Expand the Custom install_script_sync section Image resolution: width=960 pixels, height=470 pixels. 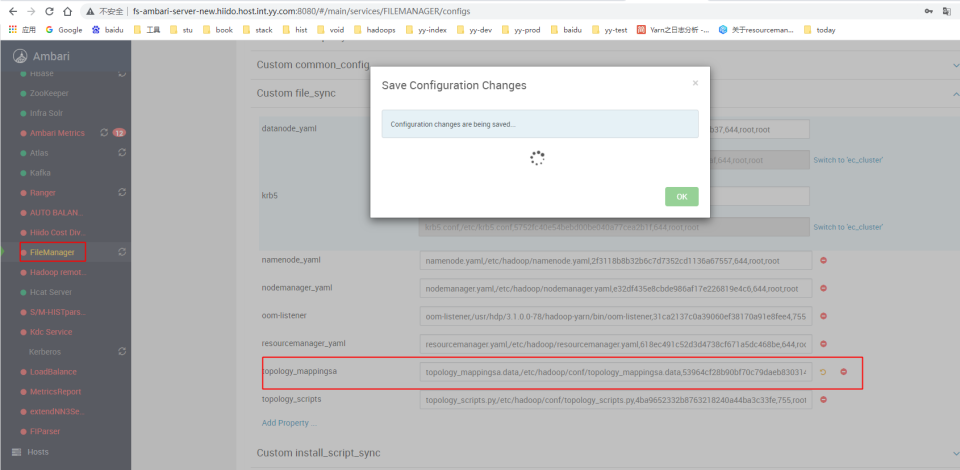point(954,453)
